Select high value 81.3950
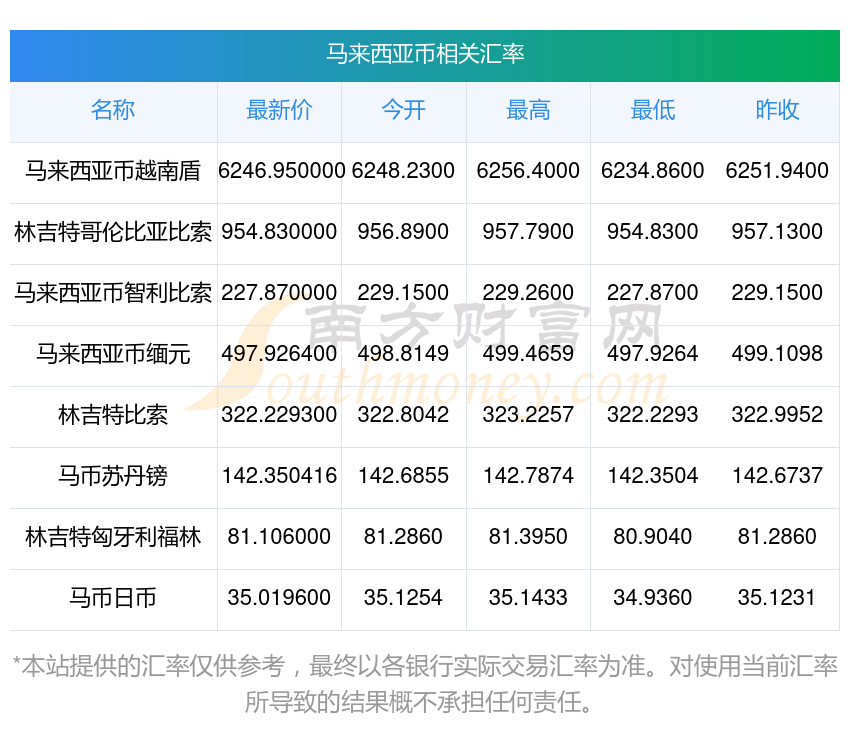The image size is (850, 733). click(x=528, y=537)
